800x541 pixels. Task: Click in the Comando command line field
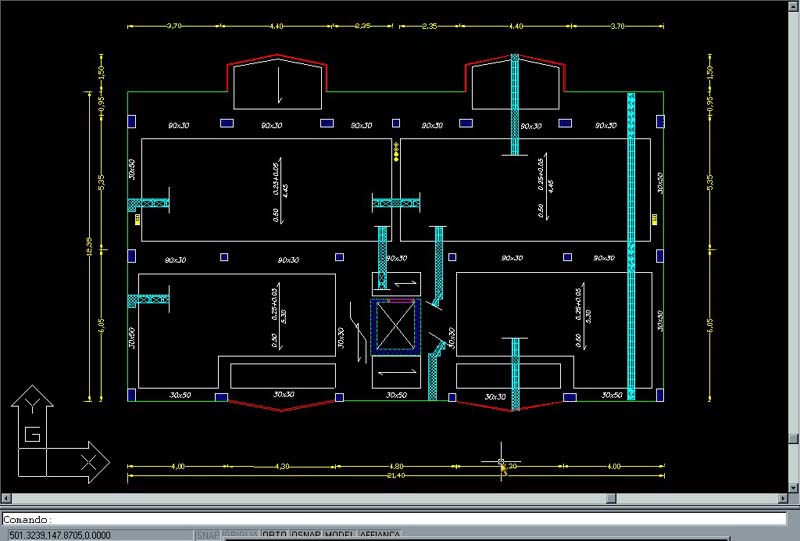click(400, 520)
